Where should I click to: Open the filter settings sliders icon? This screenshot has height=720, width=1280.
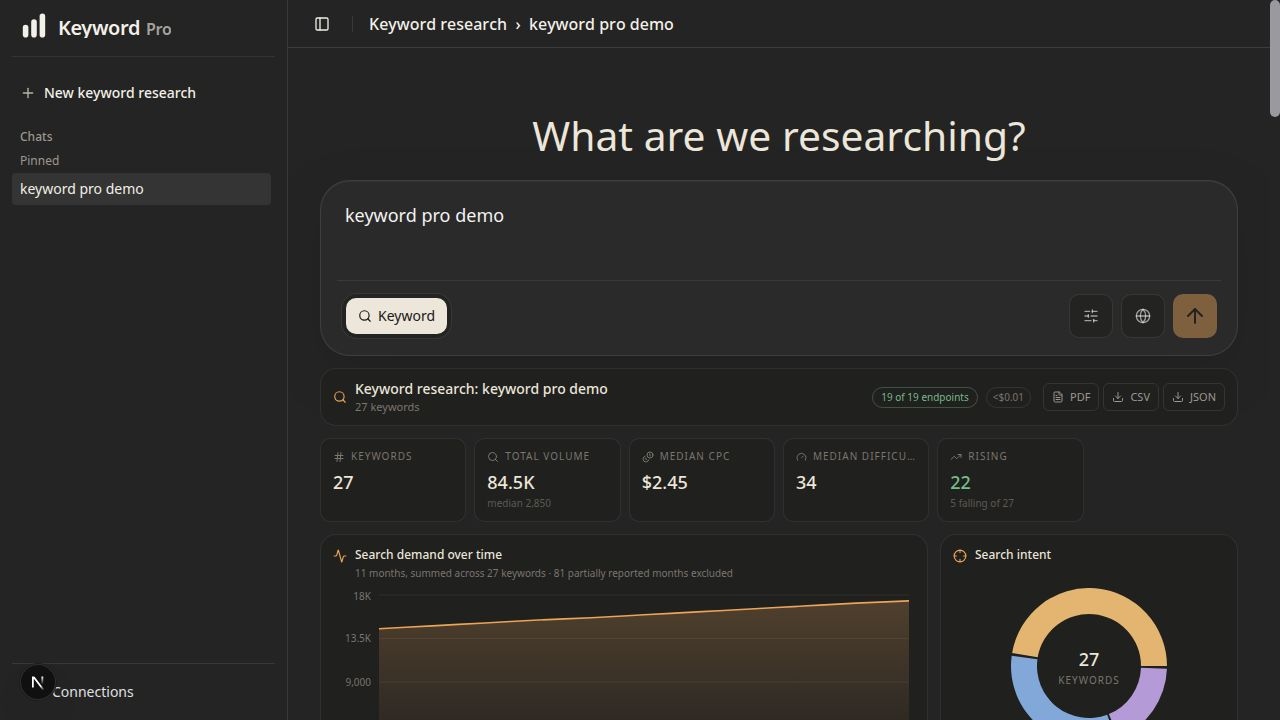(x=1091, y=316)
